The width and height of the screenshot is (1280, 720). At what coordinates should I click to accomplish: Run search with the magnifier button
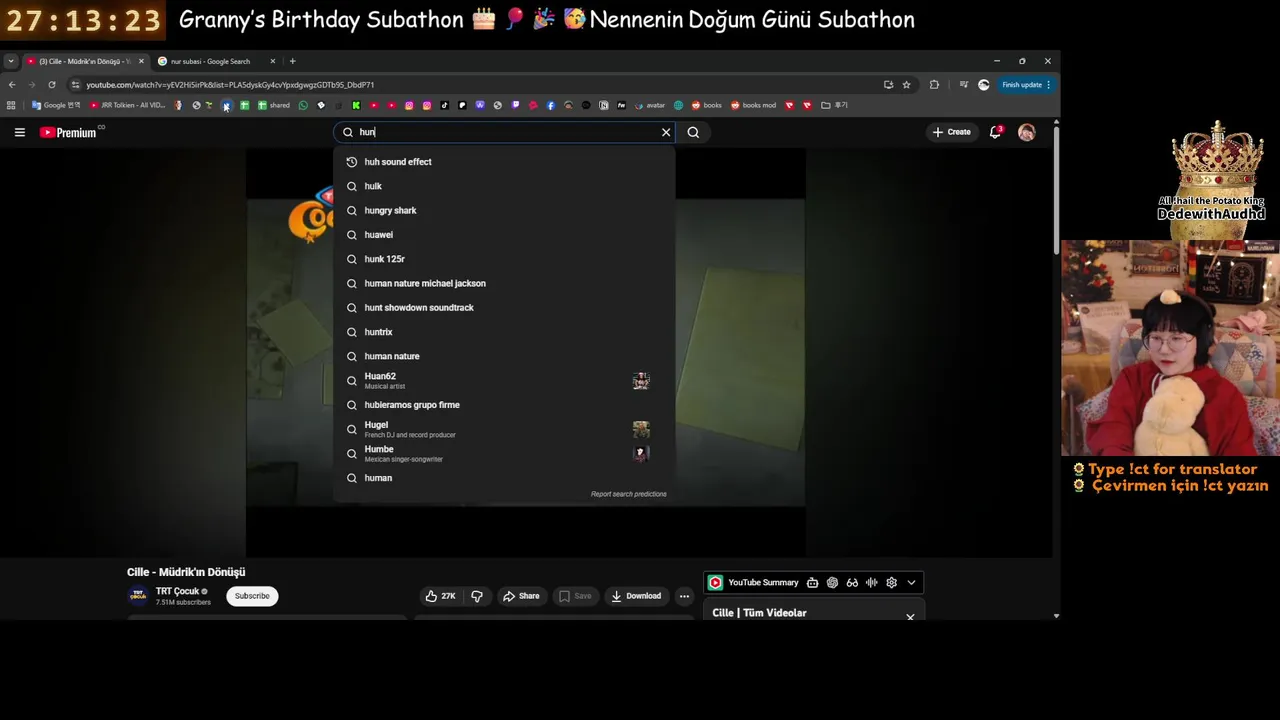point(693,132)
